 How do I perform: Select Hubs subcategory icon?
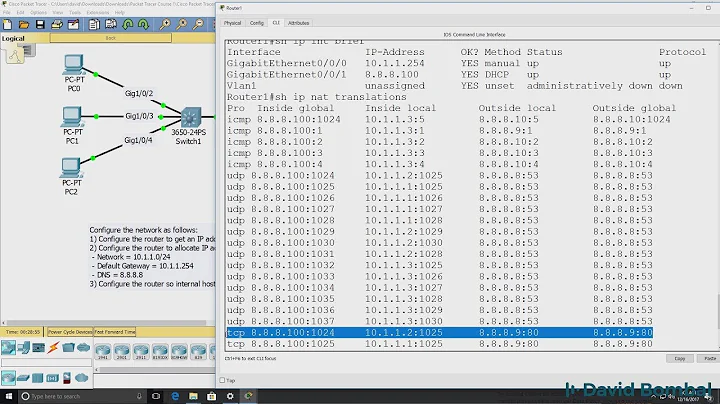[x=38, y=378]
